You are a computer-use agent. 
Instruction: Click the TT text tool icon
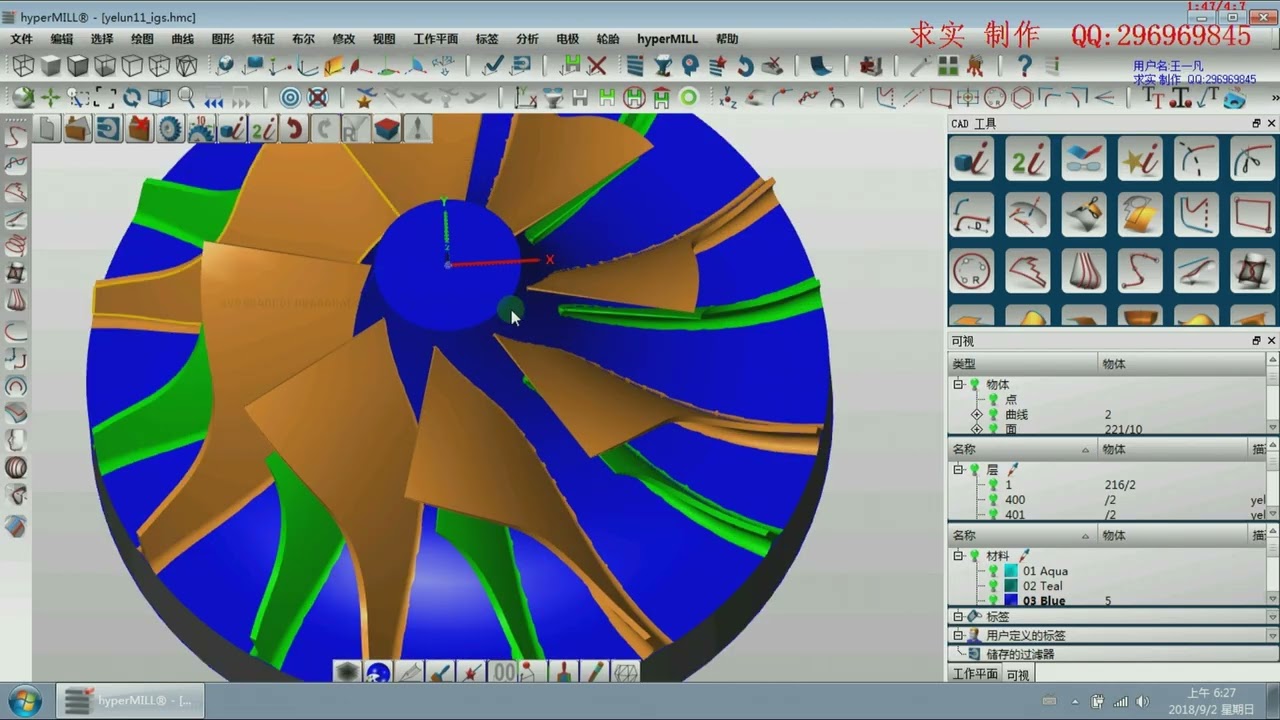(1155, 98)
